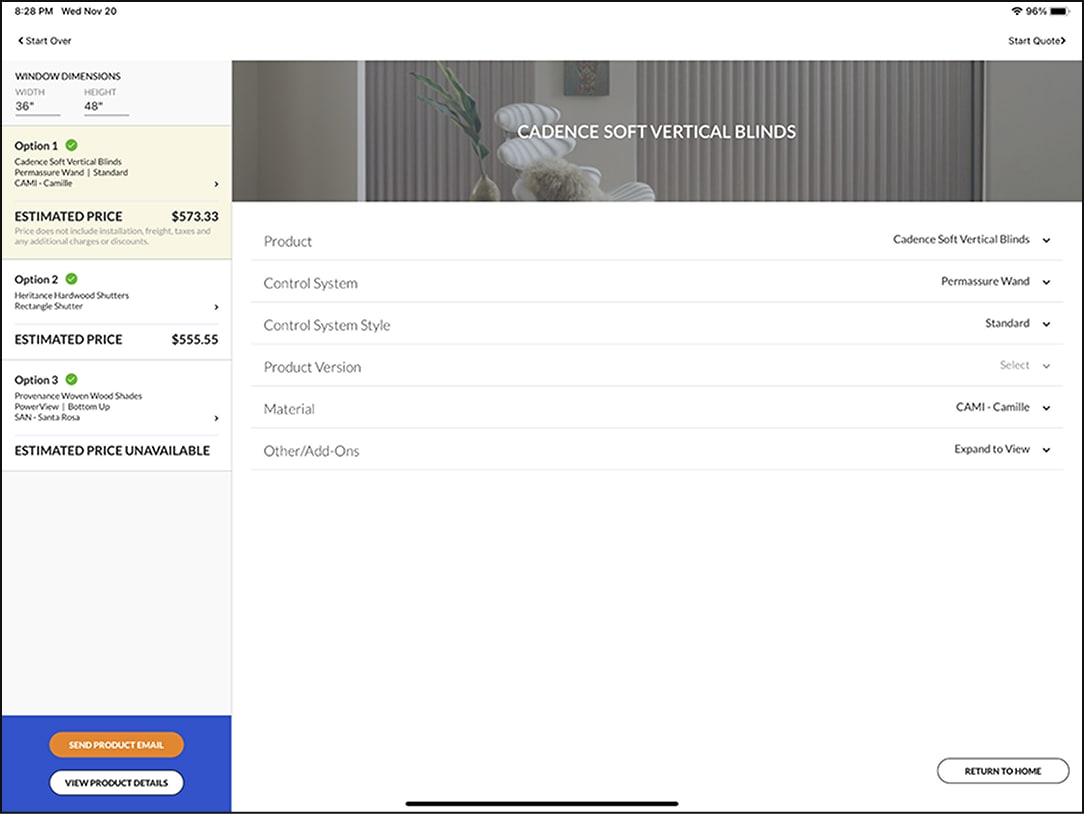
Task: Open Option 1 arrow chevron
Action: point(216,184)
